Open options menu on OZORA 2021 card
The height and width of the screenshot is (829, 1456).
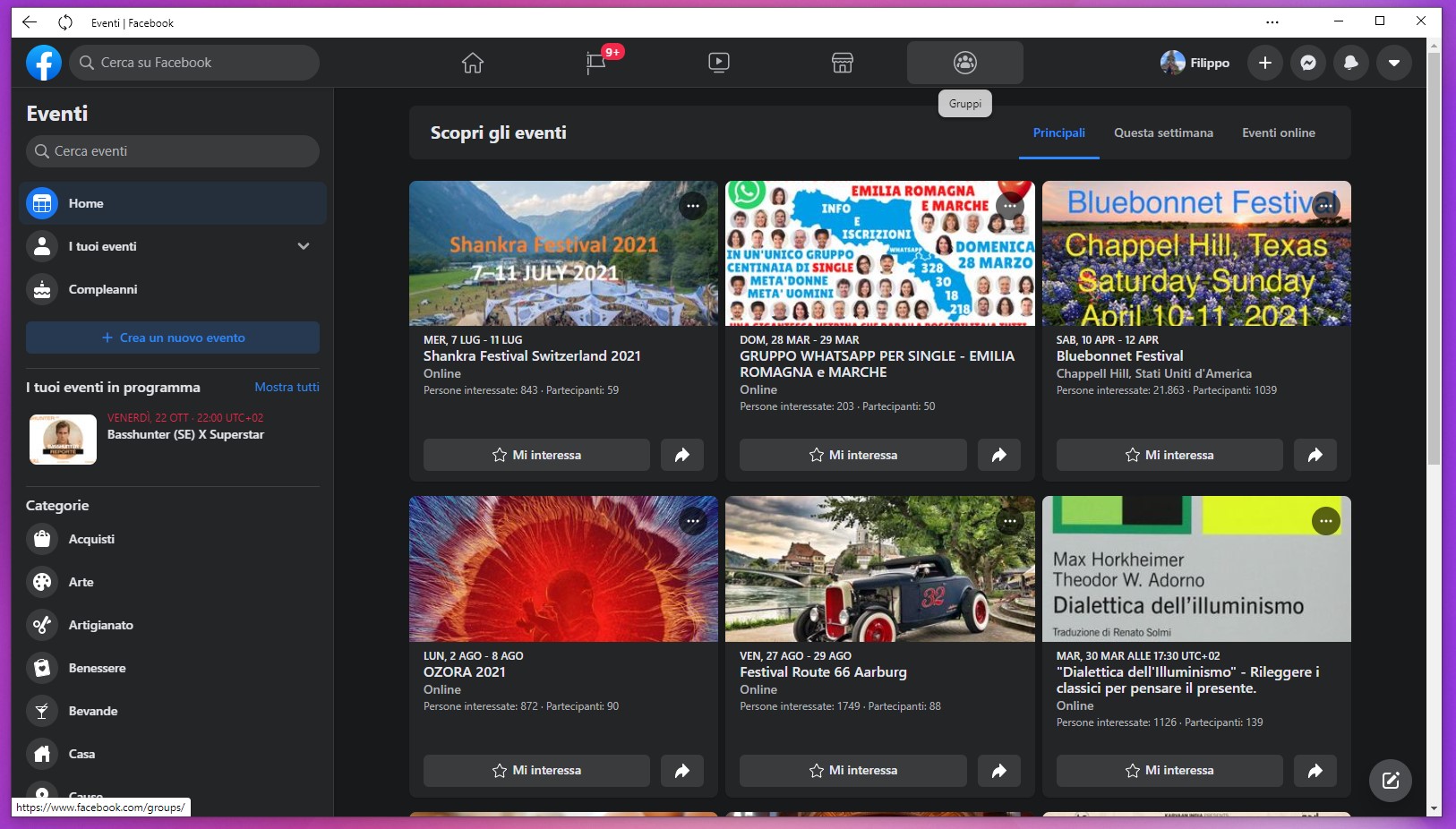click(693, 521)
